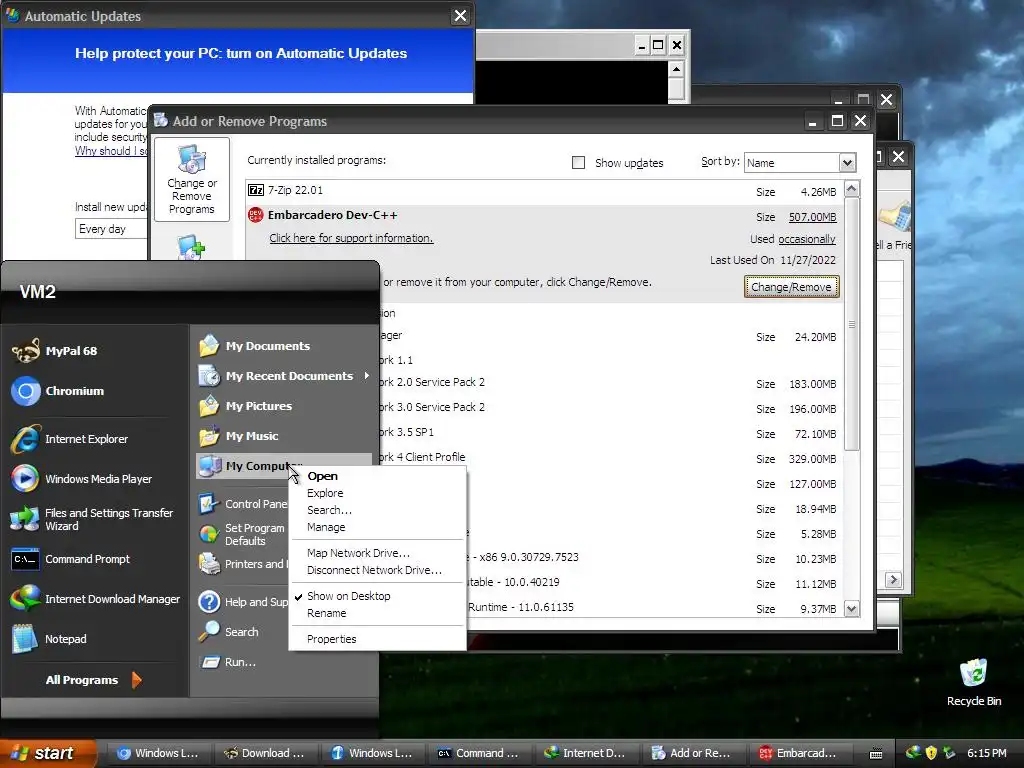This screenshot has width=1024, height=768.
Task: Open Control Panel icon in Start menu
Action: tap(209, 504)
